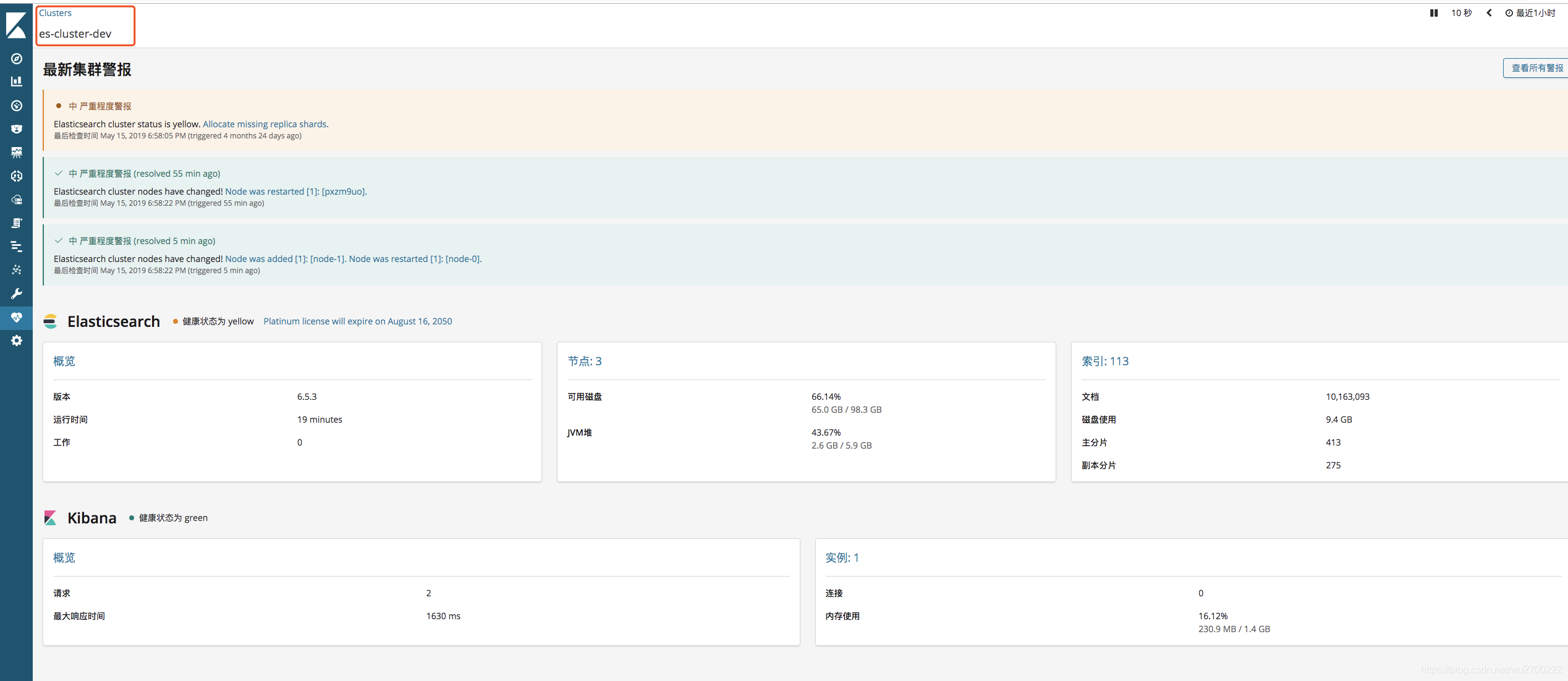Open the Elasticsearch 概览 overview link
1568x681 pixels.
tap(64, 362)
